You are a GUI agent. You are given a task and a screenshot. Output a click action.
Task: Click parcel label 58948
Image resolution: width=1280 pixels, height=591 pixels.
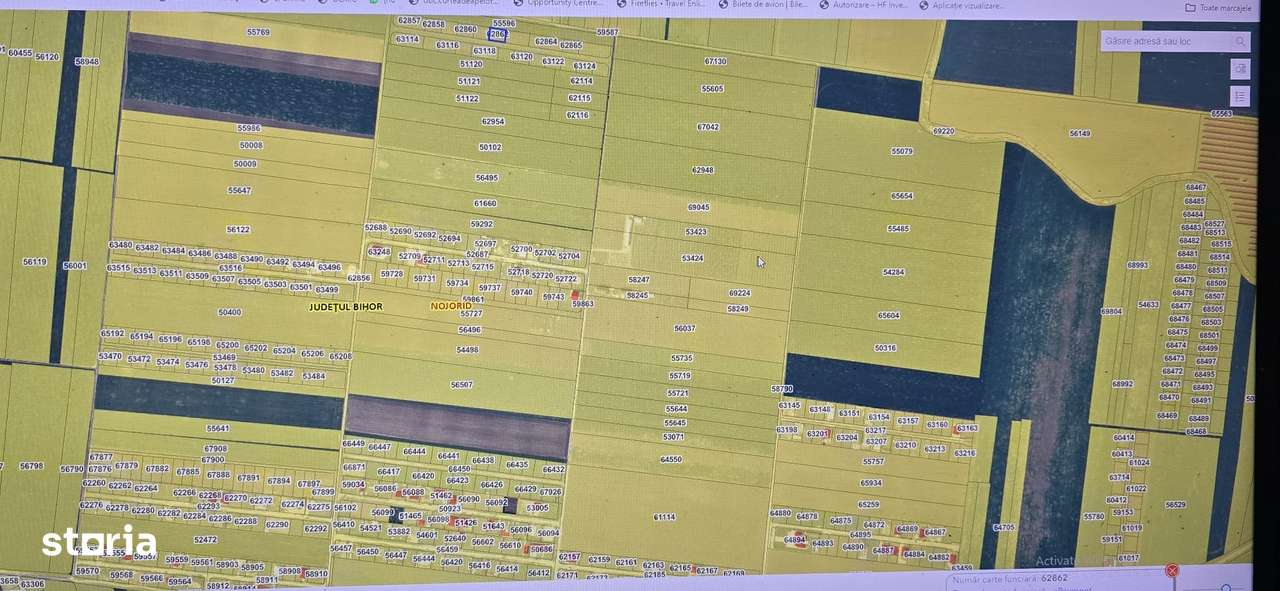(x=87, y=61)
